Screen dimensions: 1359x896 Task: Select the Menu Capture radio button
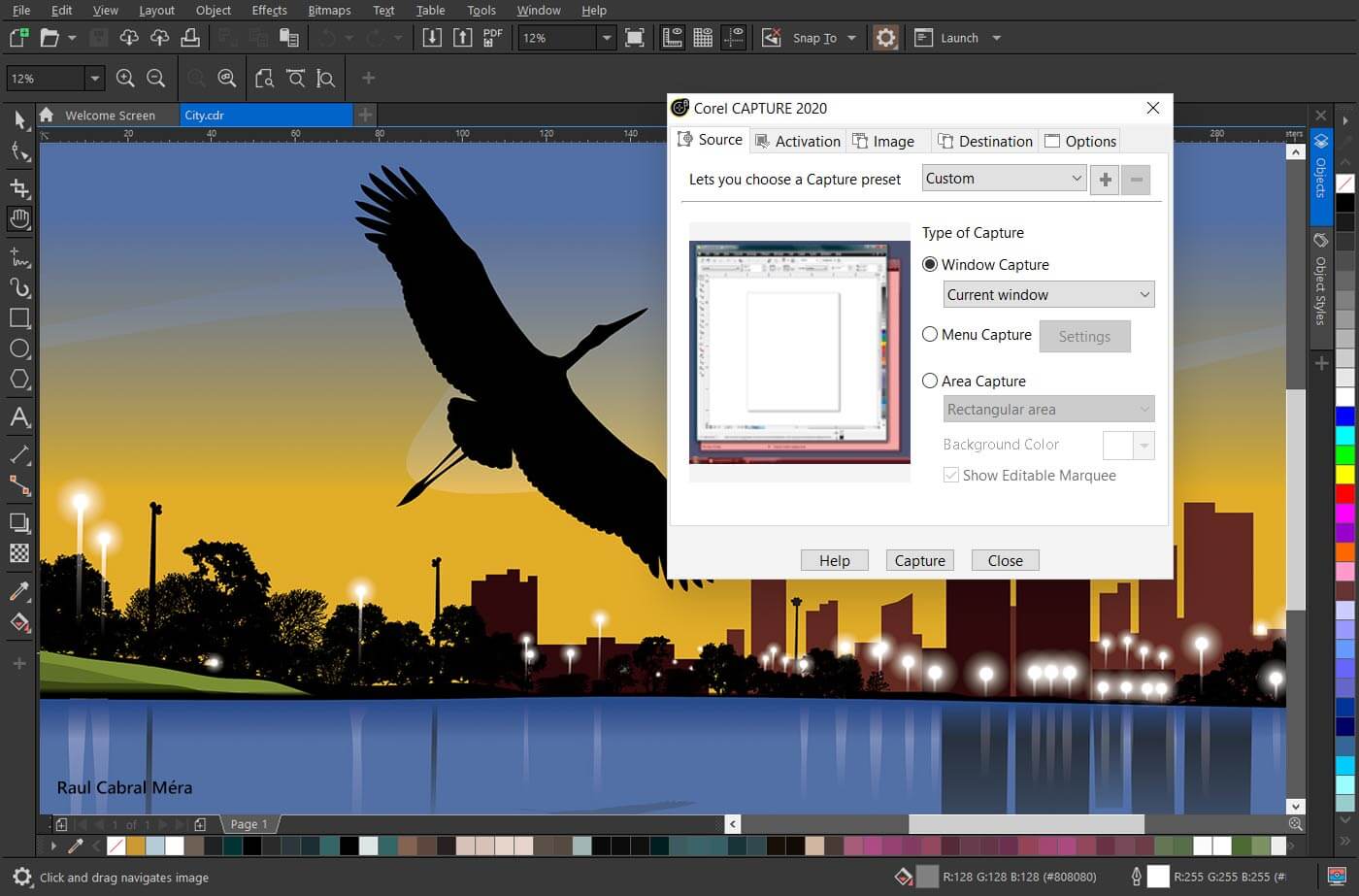click(930, 334)
